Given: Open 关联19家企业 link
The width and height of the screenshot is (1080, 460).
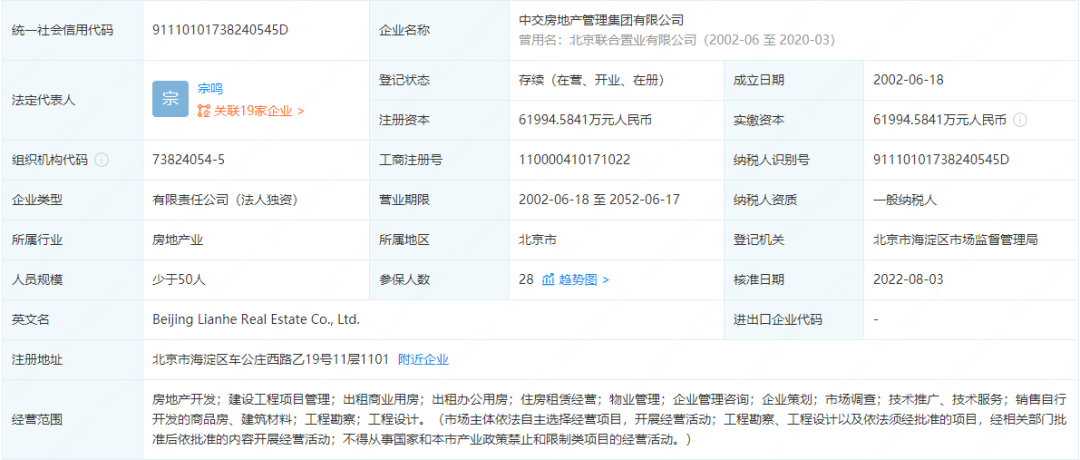Looking at the screenshot, I should [x=258, y=110].
